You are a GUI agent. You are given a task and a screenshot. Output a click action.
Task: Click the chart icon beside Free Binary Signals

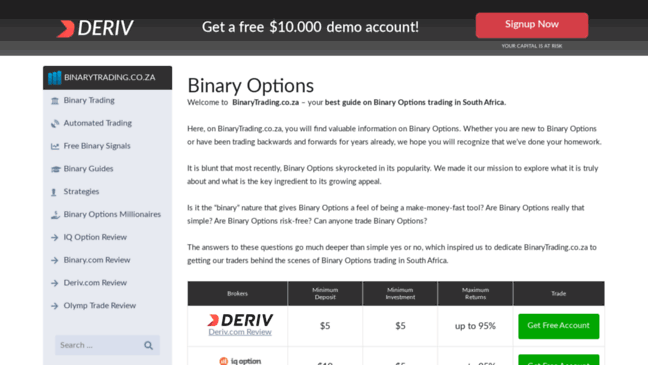click(x=55, y=146)
